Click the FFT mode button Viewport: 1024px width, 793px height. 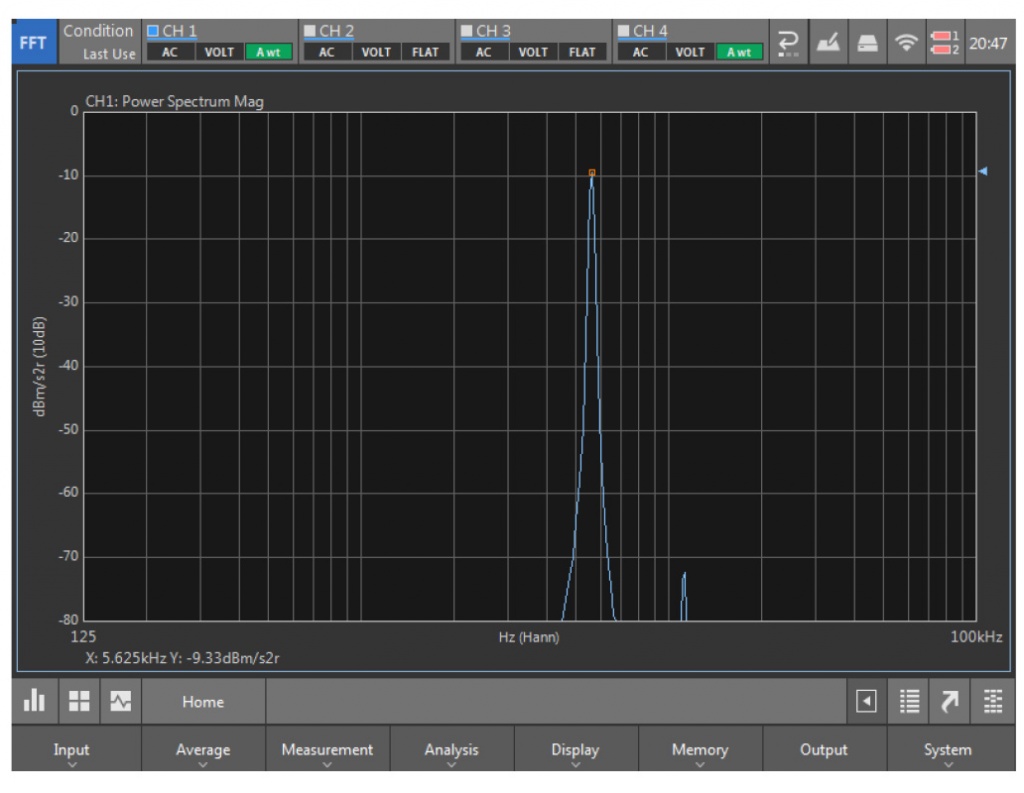[33, 42]
